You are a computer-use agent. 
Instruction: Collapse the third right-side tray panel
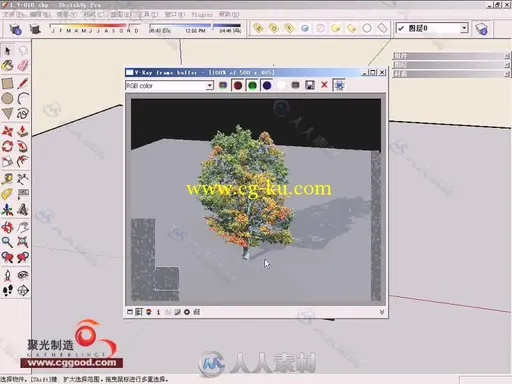pyautogui.click(x=507, y=74)
